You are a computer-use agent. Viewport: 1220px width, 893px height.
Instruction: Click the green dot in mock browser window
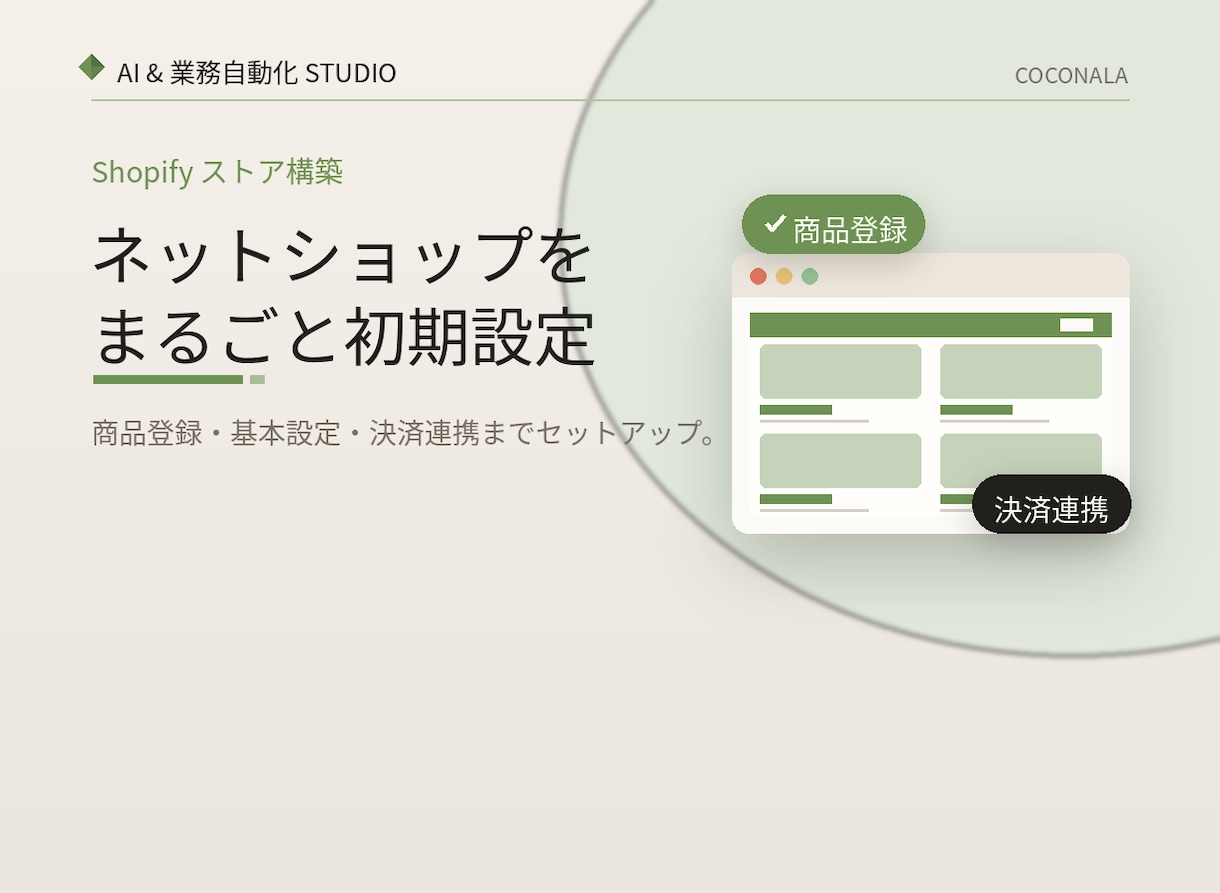(810, 276)
